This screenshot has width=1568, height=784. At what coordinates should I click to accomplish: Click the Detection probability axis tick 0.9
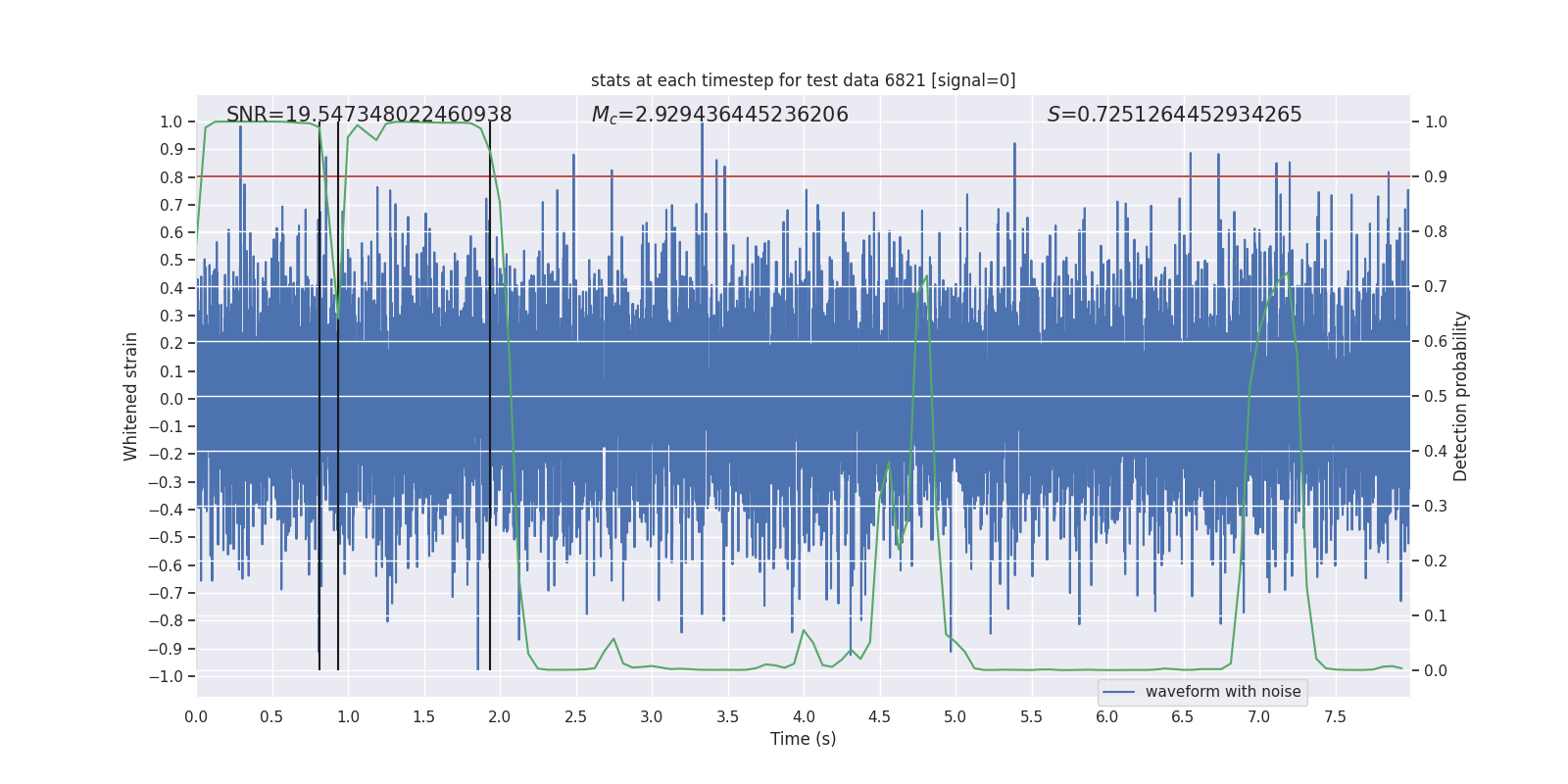[1436, 177]
